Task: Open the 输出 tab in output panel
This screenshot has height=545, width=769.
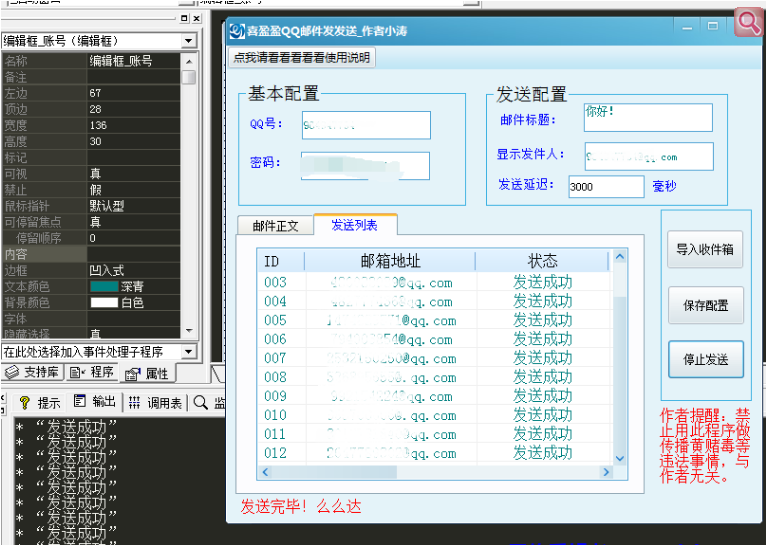Action: [95, 402]
